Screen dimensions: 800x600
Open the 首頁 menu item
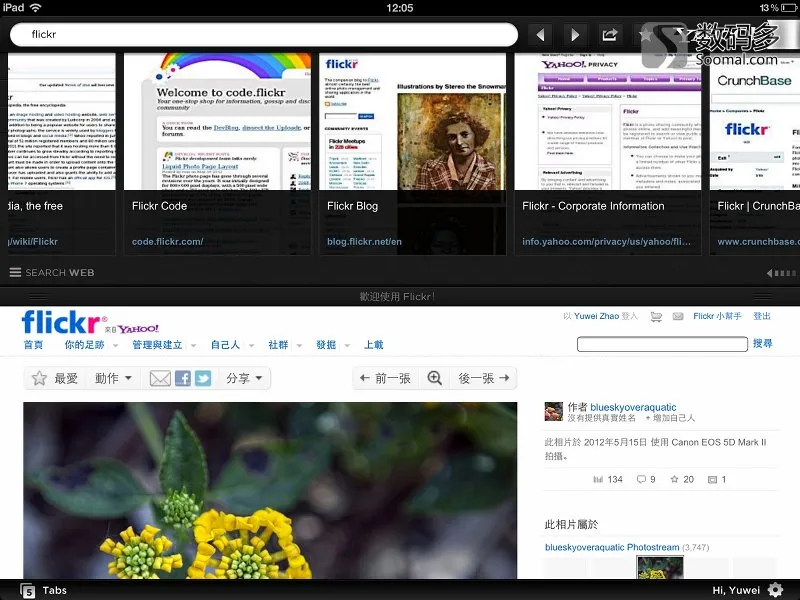[x=34, y=345]
